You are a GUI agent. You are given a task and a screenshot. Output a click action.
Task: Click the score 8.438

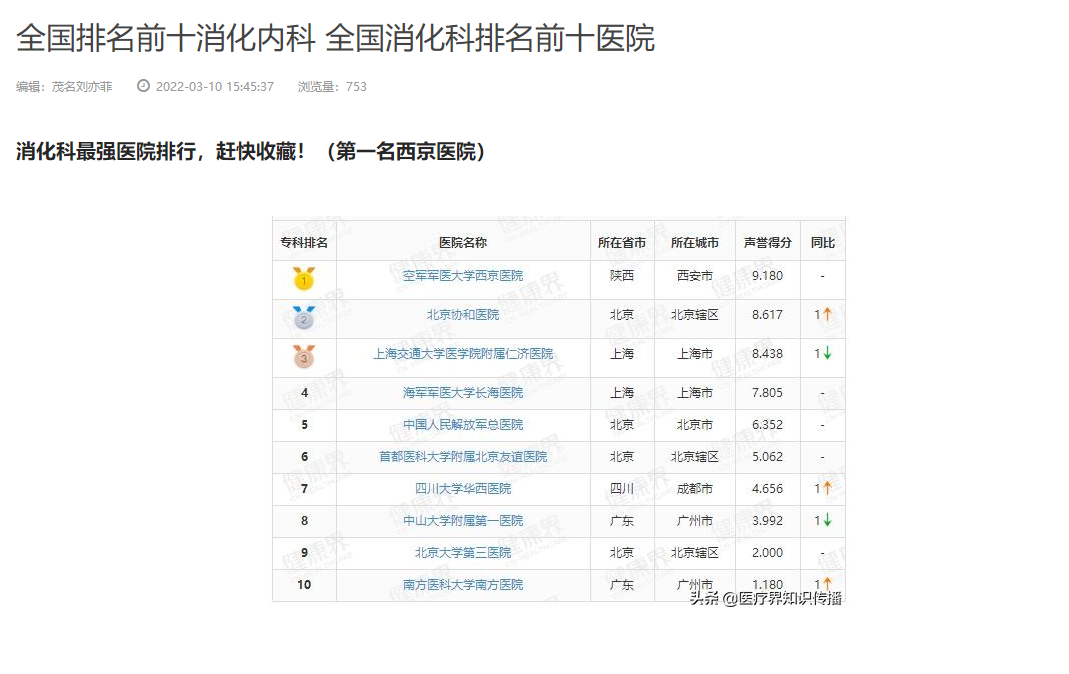pos(768,354)
